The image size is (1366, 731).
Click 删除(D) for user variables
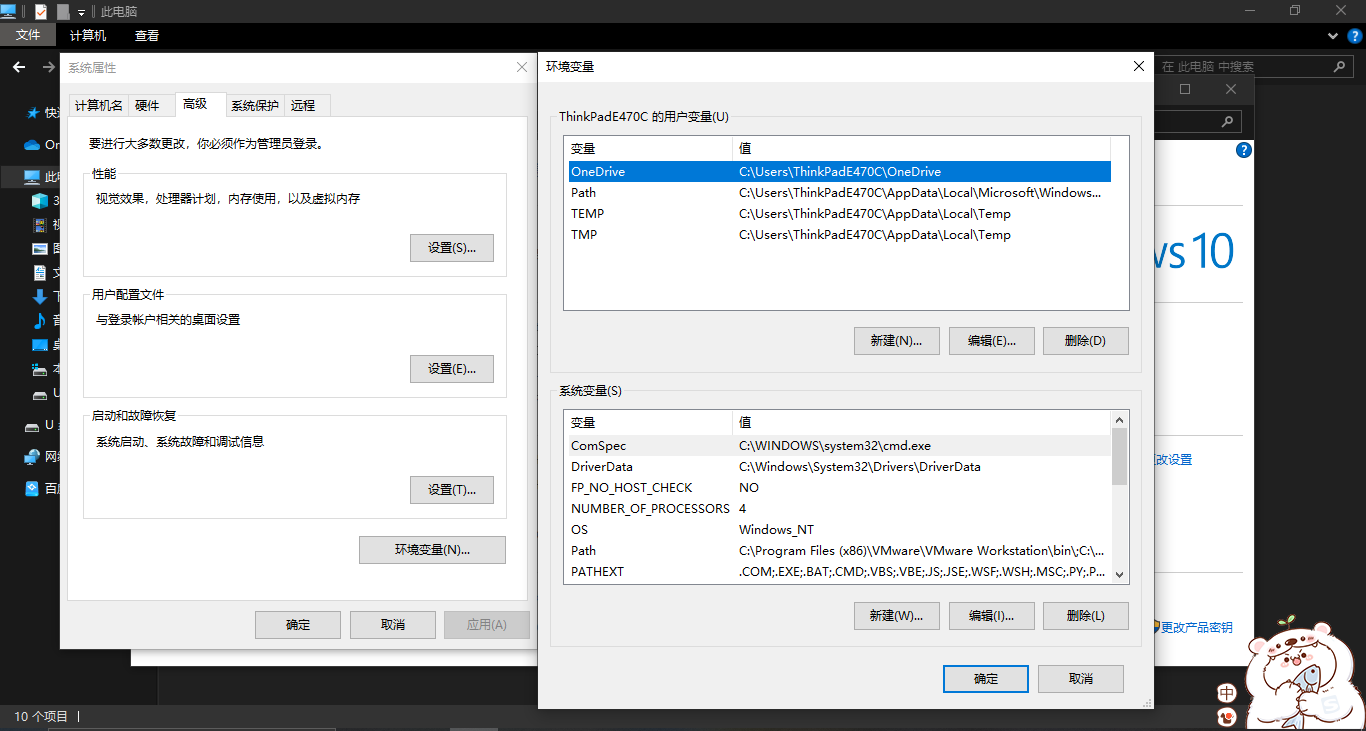pos(1086,340)
